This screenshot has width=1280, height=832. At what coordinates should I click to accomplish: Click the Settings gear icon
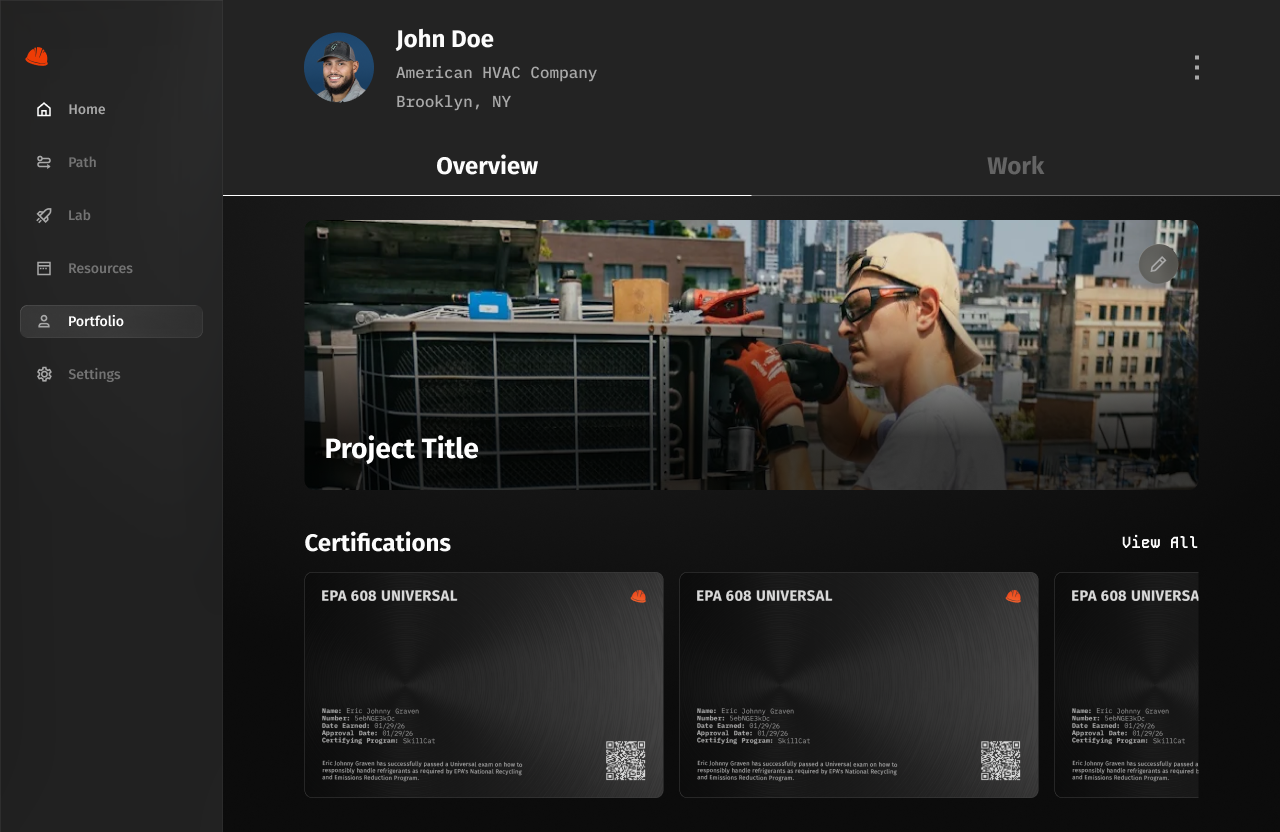click(x=44, y=374)
